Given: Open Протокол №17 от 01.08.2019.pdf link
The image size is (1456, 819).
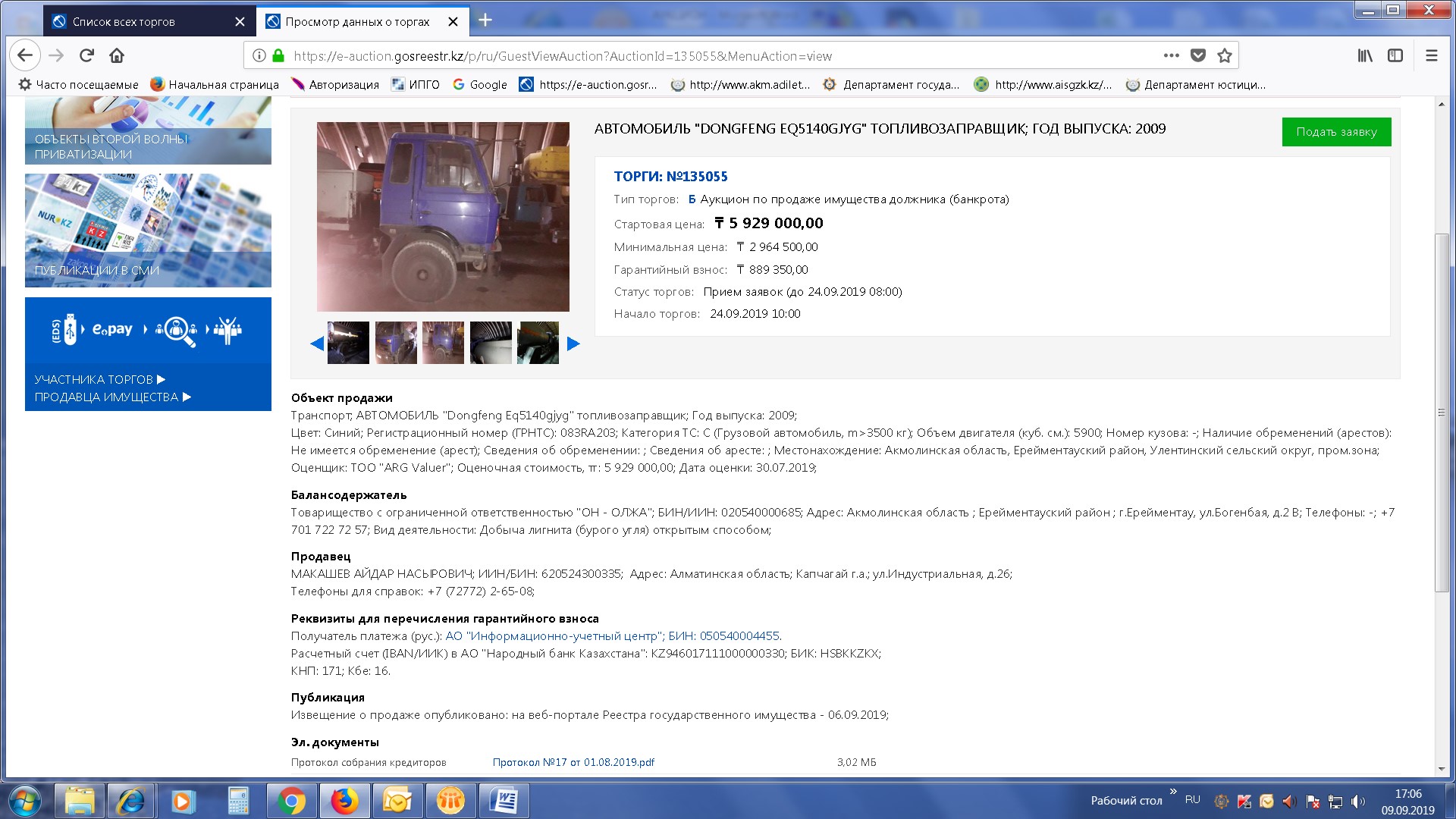Looking at the screenshot, I should pos(573,762).
